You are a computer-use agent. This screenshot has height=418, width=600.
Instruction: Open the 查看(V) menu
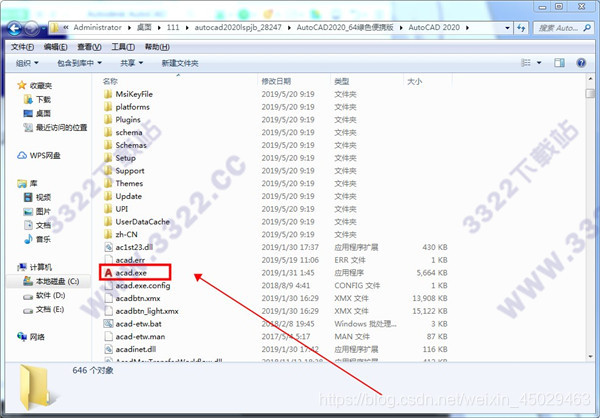point(89,47)
